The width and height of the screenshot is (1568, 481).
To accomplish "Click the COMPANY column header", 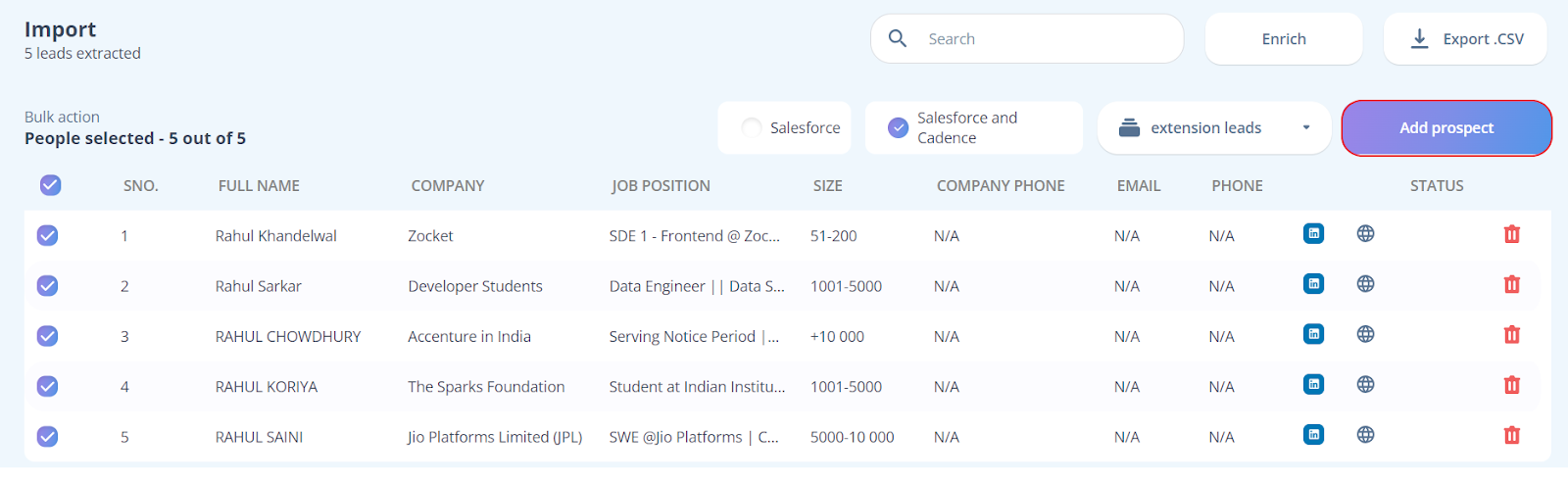I will pyautogui.click(x=448, y=185).
